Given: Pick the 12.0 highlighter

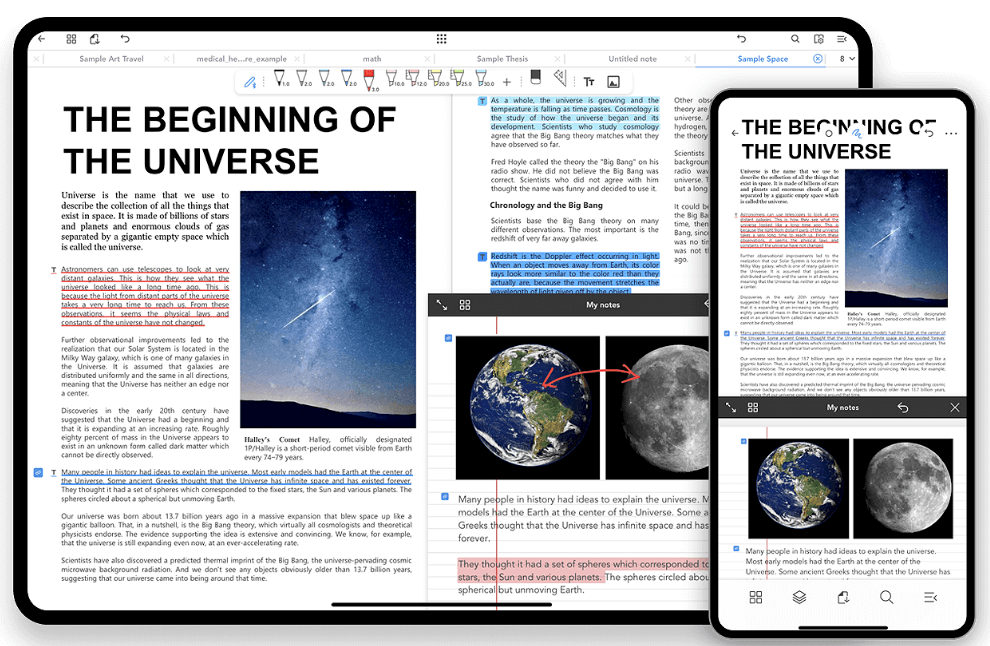Looking at the screenshot, I should [x=415, y=79].
